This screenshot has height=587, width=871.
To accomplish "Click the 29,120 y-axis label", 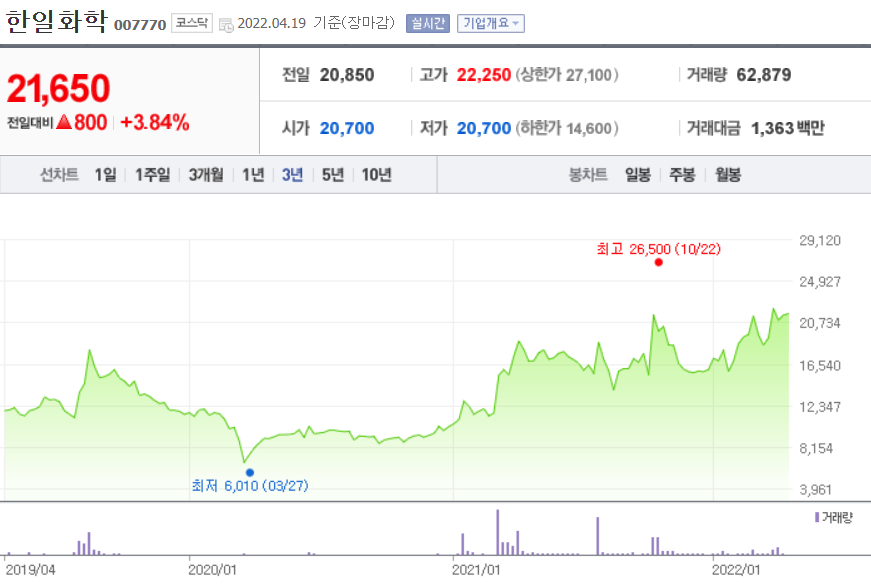I will 820,240.
